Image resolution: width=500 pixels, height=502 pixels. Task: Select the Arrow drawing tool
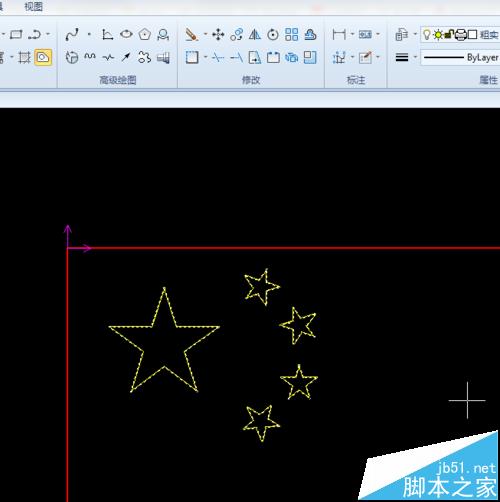126,57
